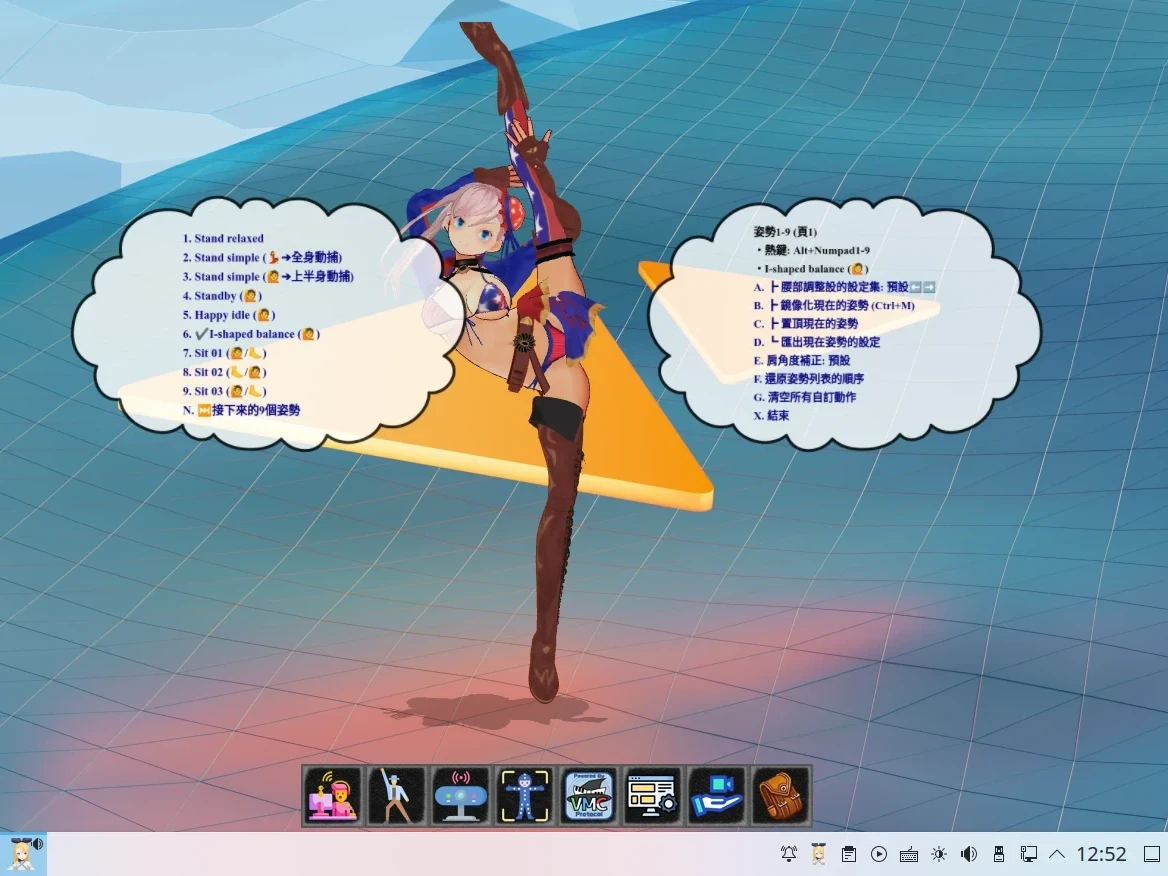Open the dancing figure motion icon
1168x876 pixels.
(x=397, y=796)
